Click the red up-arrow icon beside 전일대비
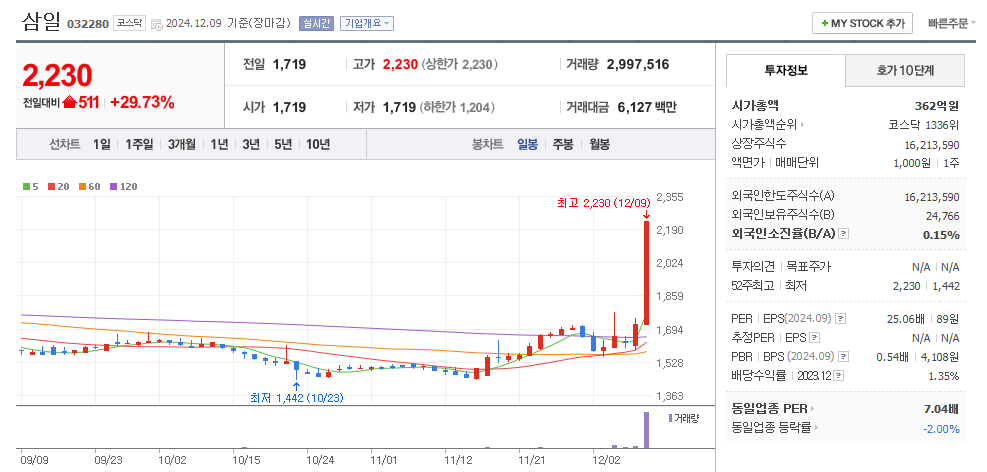 pos(69,102)
